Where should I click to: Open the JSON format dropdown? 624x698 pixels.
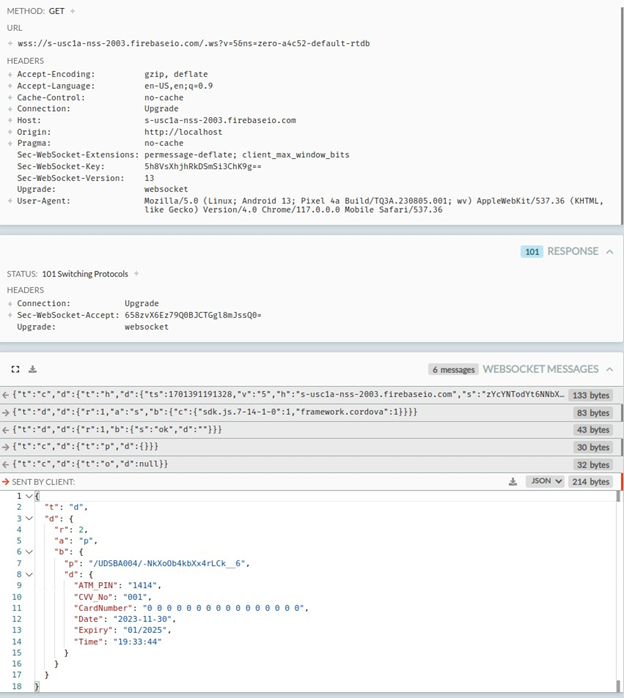coord(543,481)
